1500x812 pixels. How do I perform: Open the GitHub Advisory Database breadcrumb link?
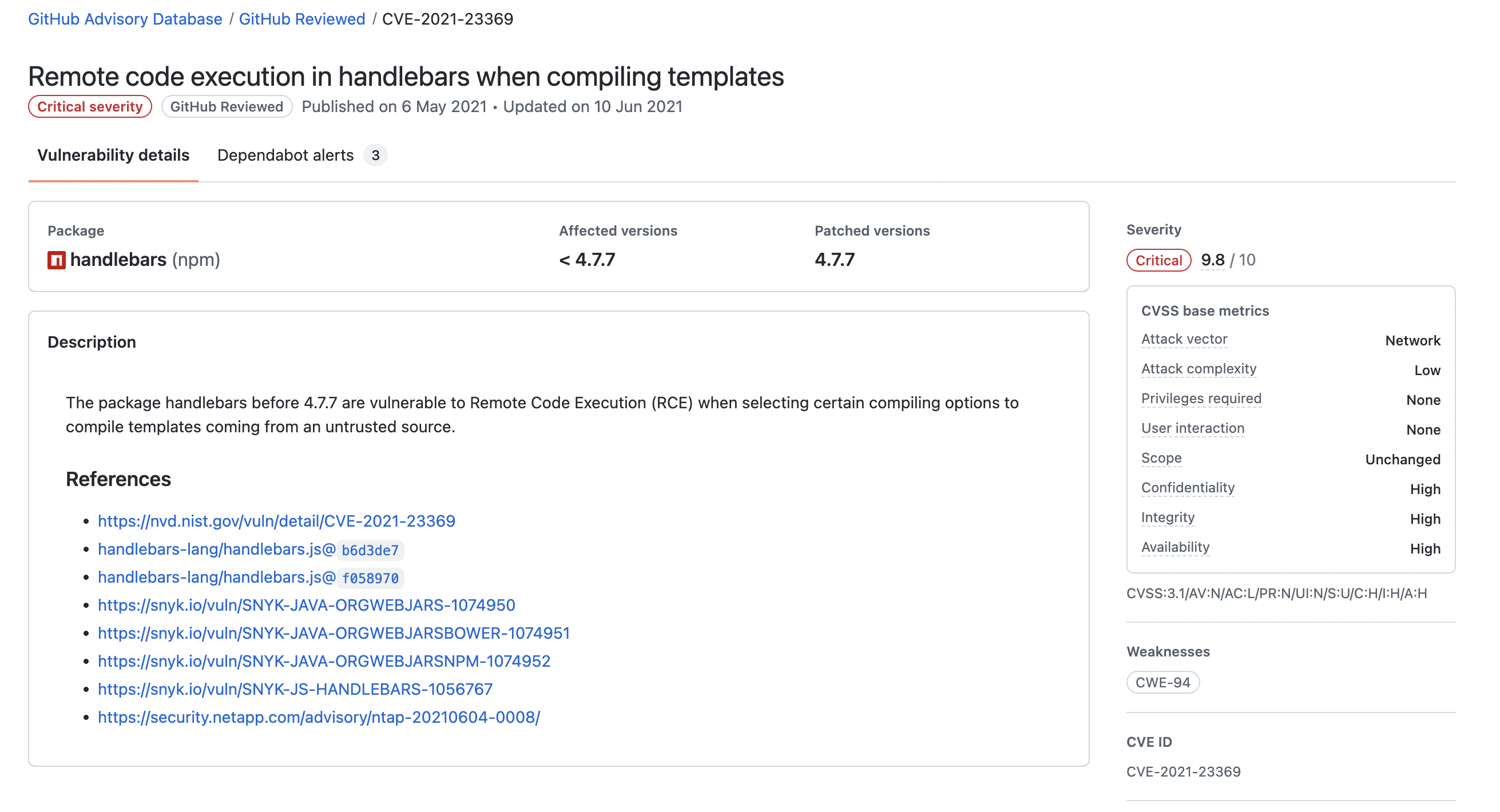[x=125, y=19]
